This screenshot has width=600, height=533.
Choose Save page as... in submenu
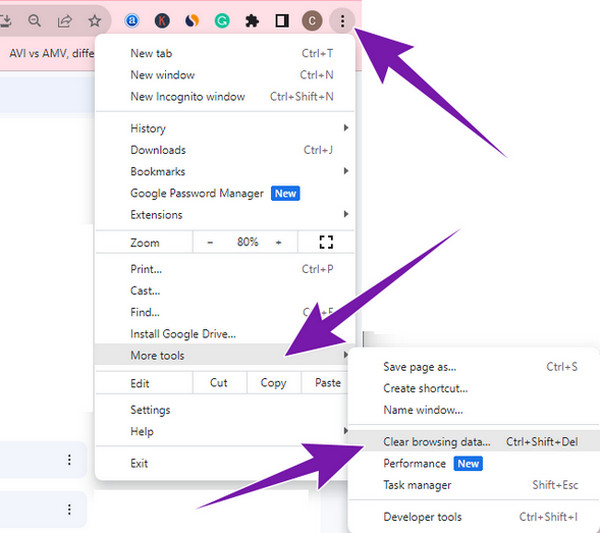pos(474,367)
